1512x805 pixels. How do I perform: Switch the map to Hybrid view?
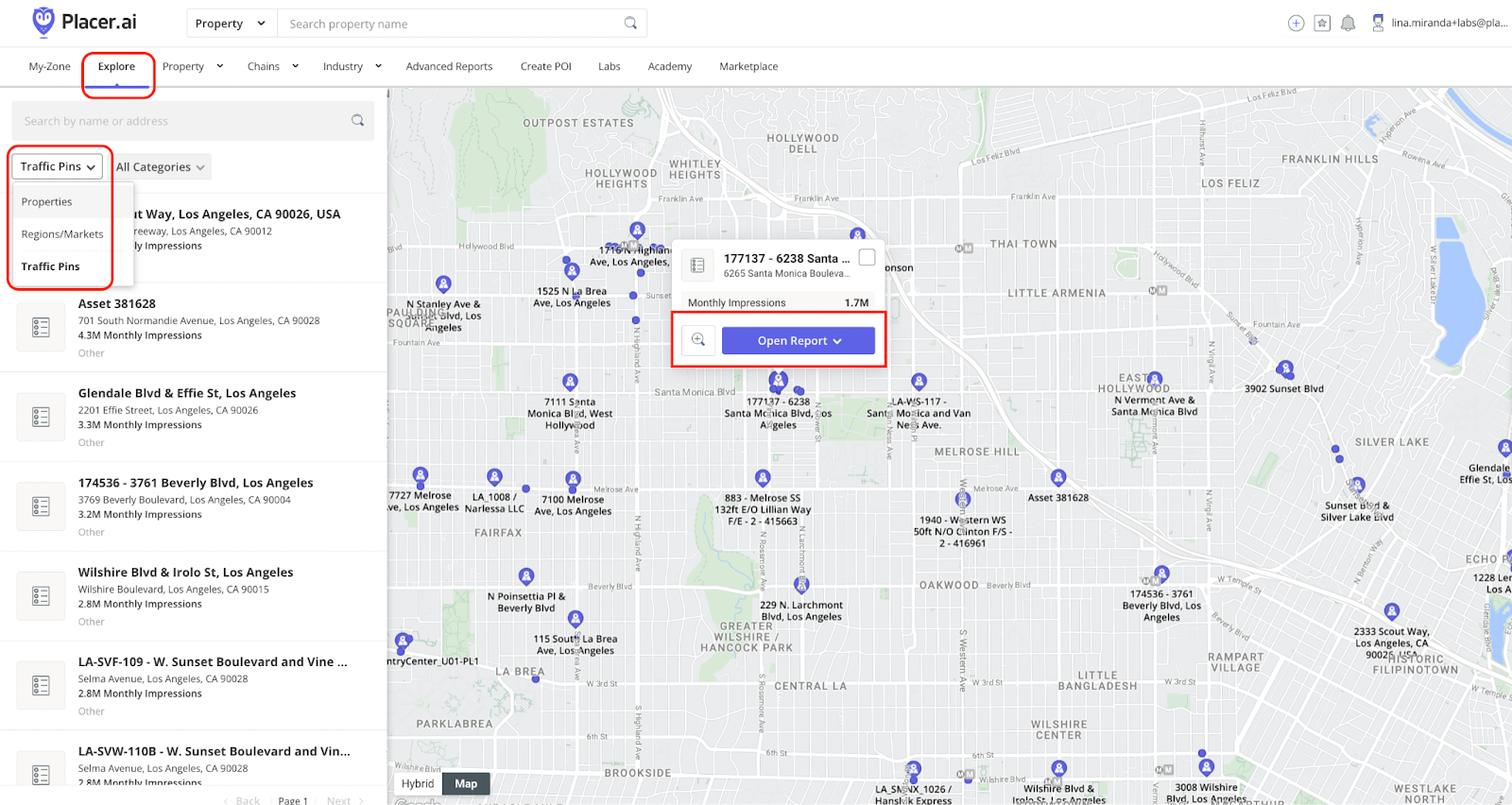click(418, 783)
